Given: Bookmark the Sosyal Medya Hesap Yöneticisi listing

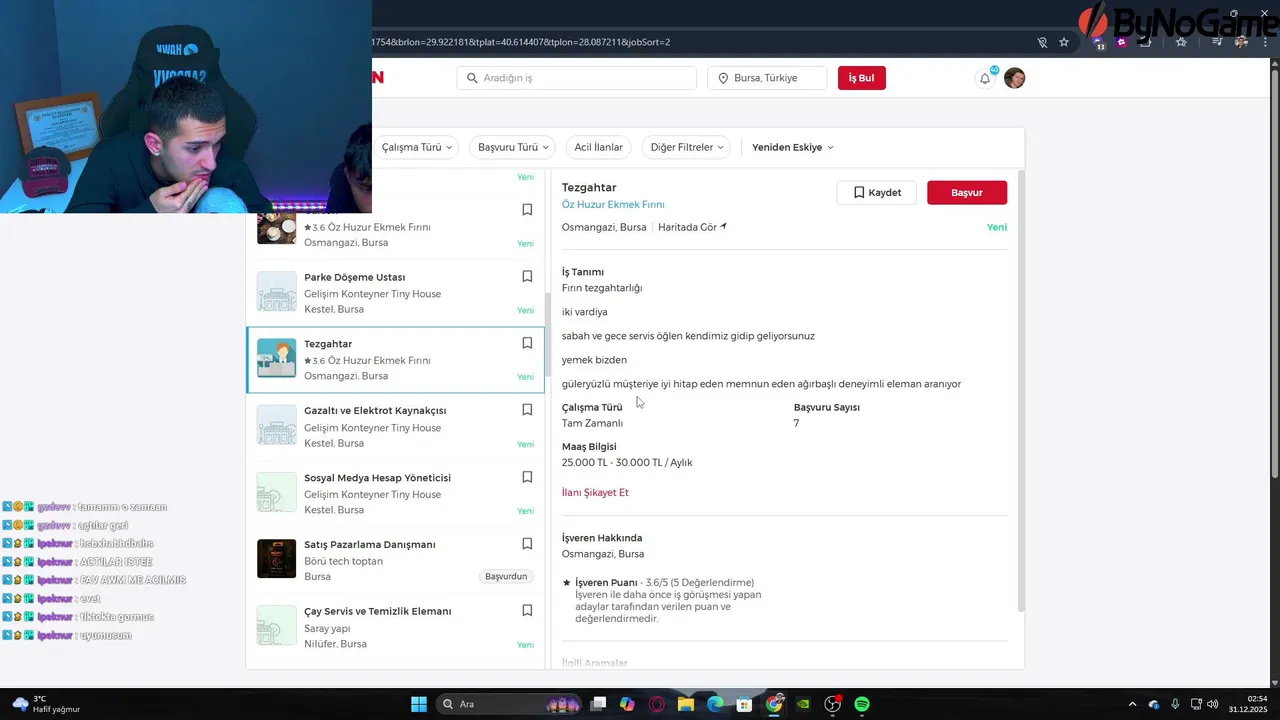Looking at the screenshot, I should click(x=527, y=477).
